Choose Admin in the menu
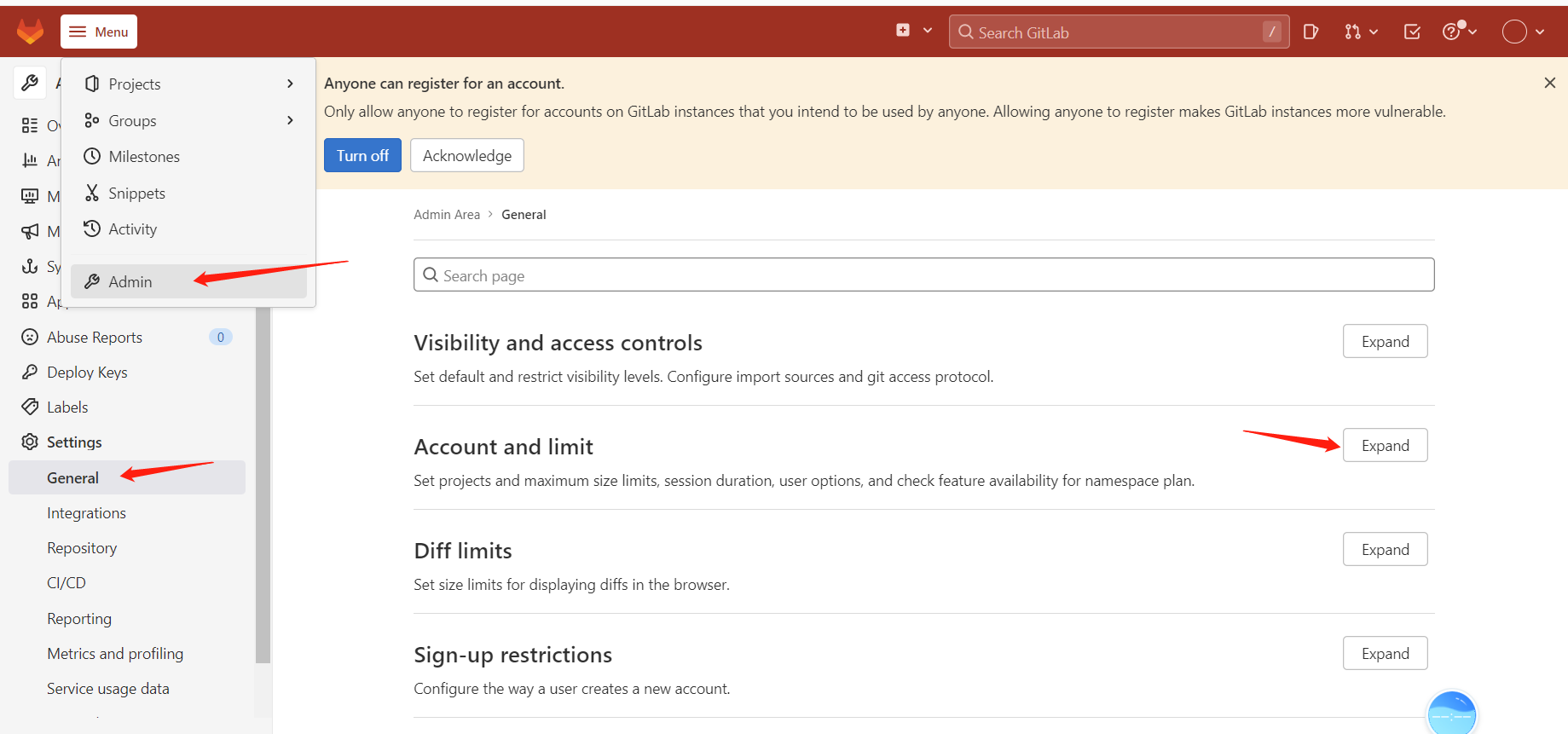This screenshot has height=734, width=1568. (x=188, y=281)
